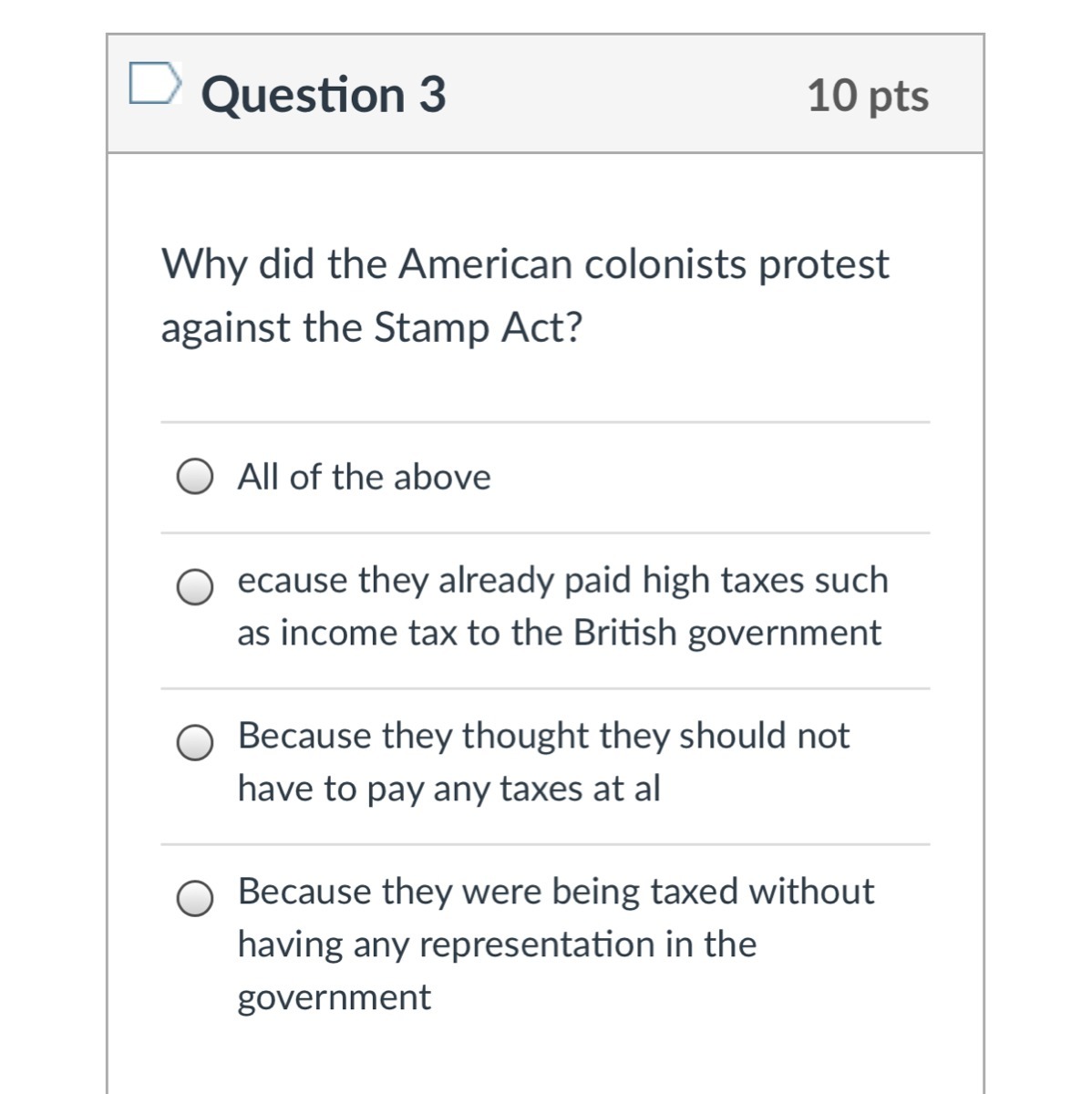Click the "Question 3" heading

click(324, 95)
